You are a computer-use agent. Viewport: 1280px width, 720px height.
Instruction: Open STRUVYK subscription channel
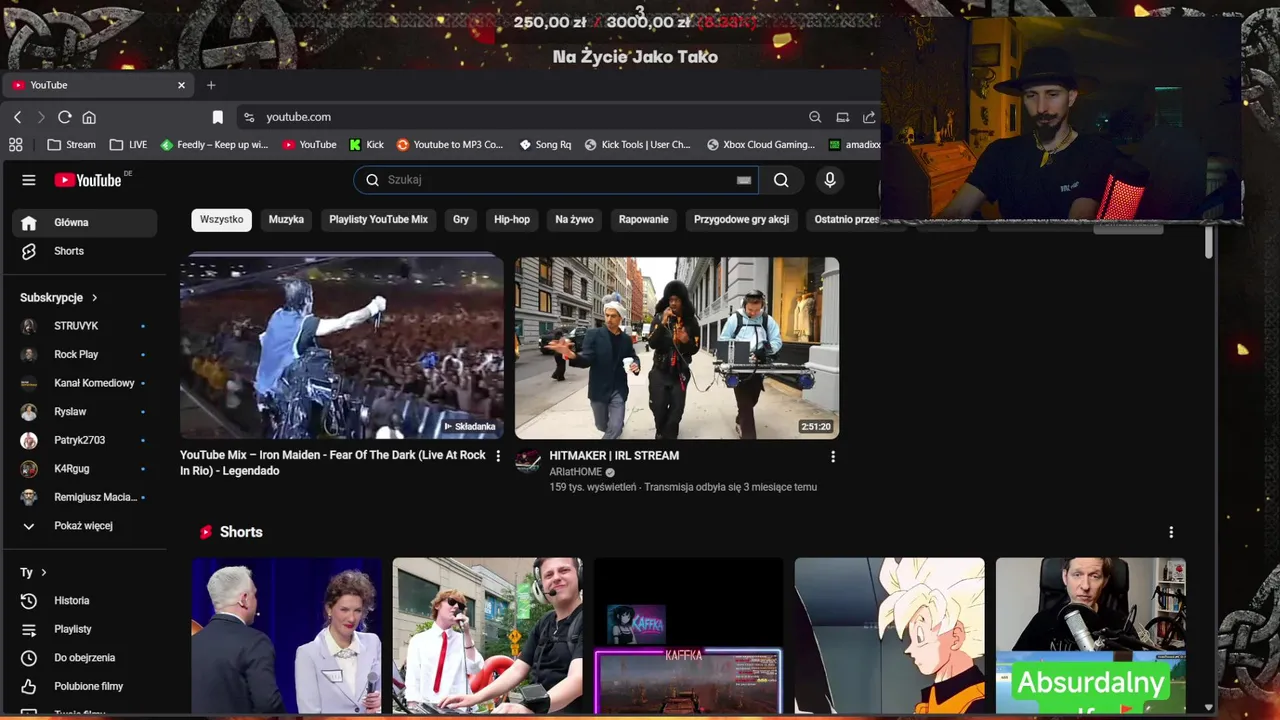pyautogui.click(x=85, y=326)
